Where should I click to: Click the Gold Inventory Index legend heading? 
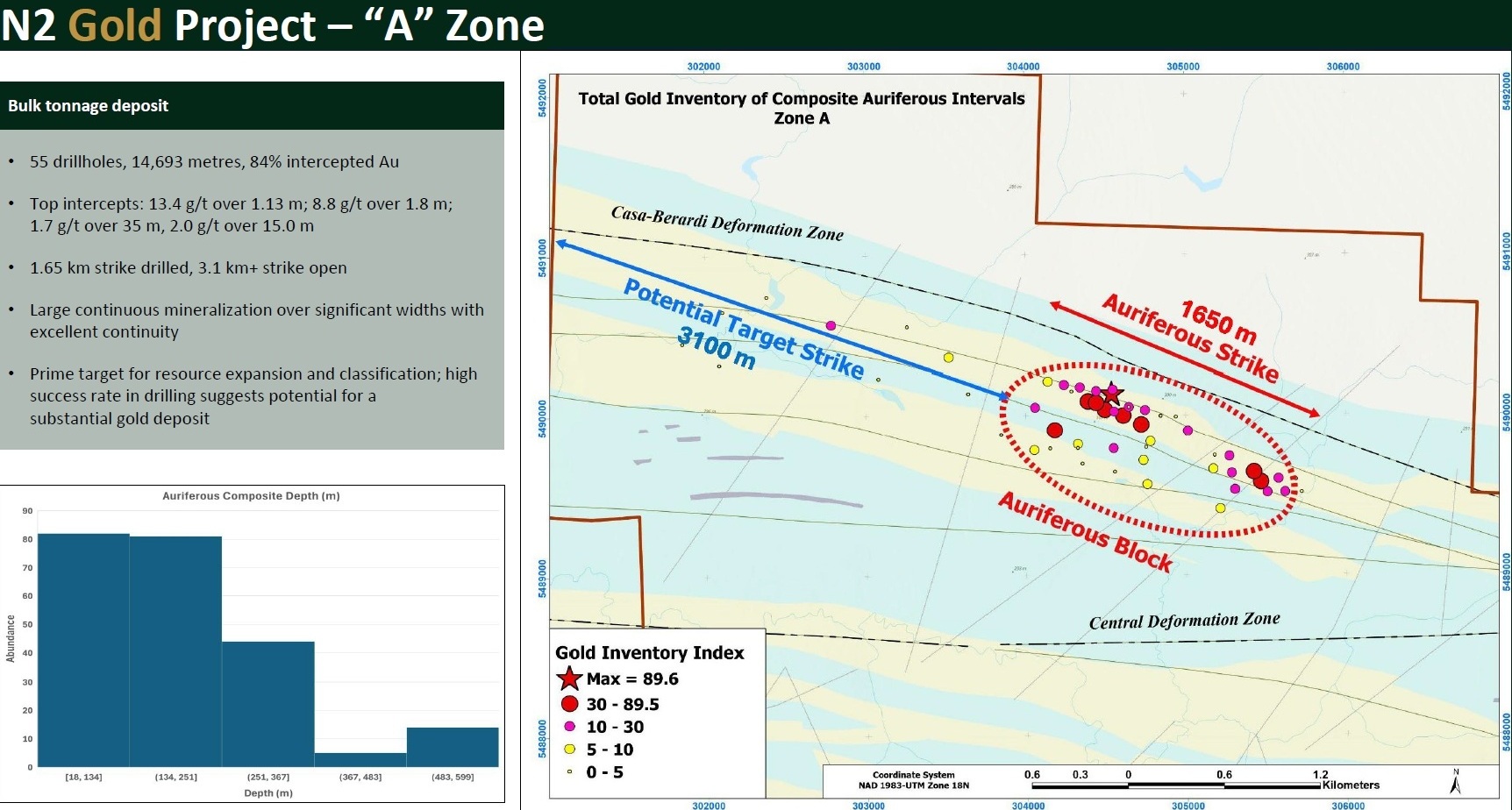click(649, 653)
